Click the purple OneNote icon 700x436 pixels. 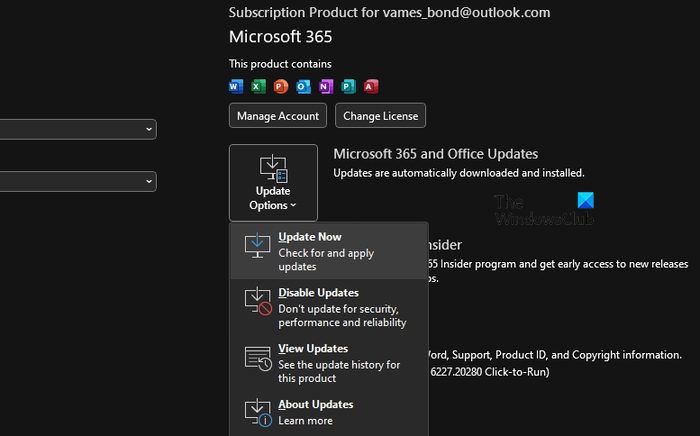point(325,86)
